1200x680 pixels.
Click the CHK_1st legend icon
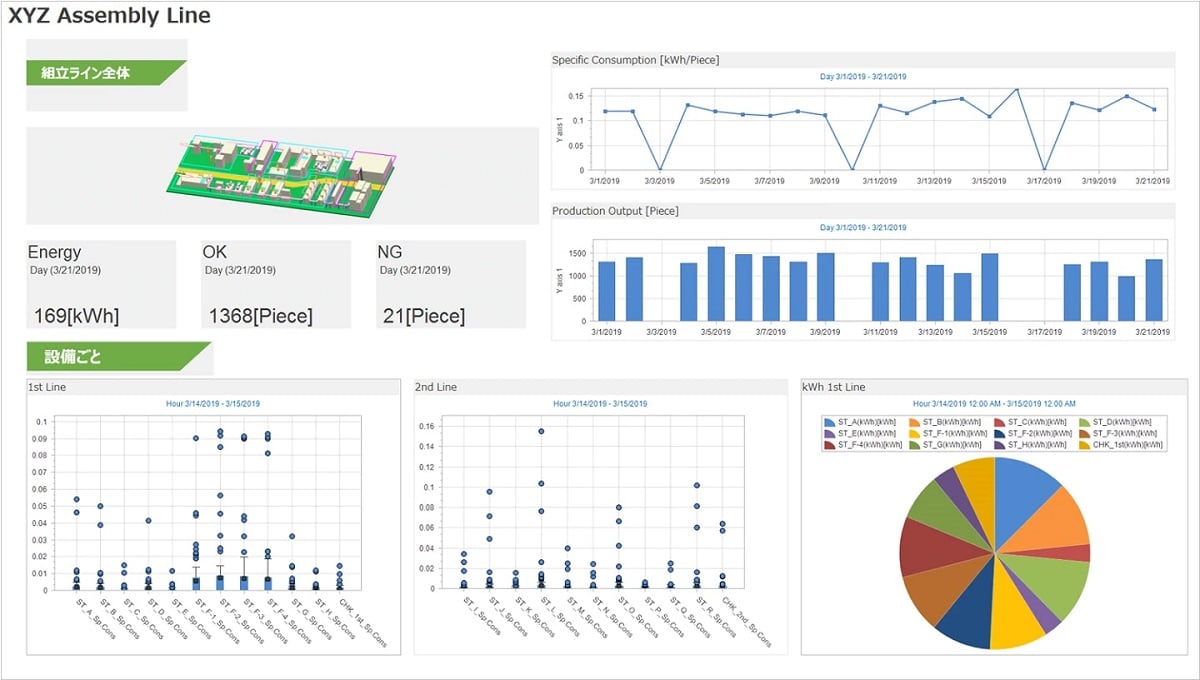point(1083,444)
